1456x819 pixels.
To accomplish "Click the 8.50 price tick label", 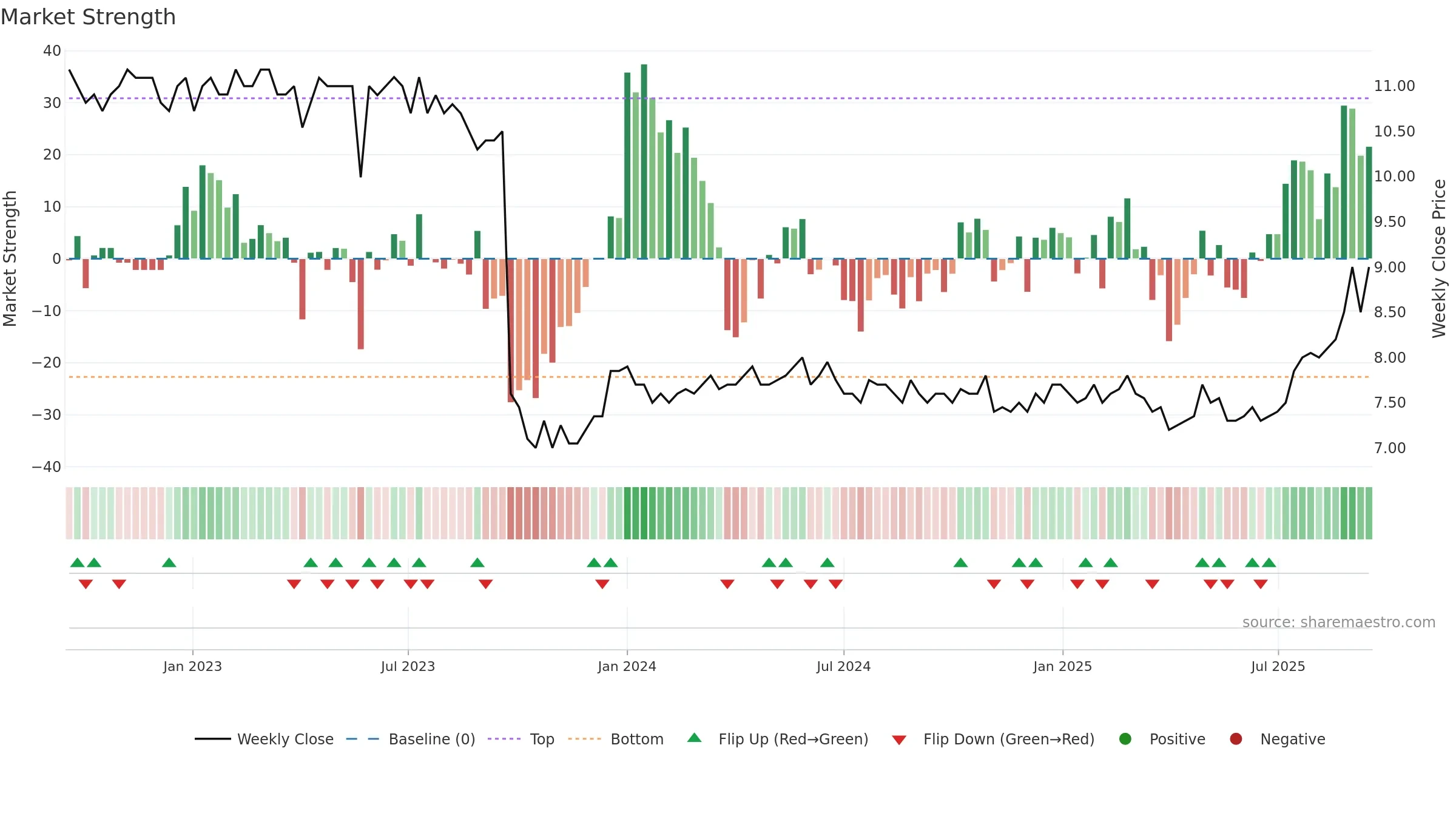I will pyautogui.click(x=1390, y=312).
